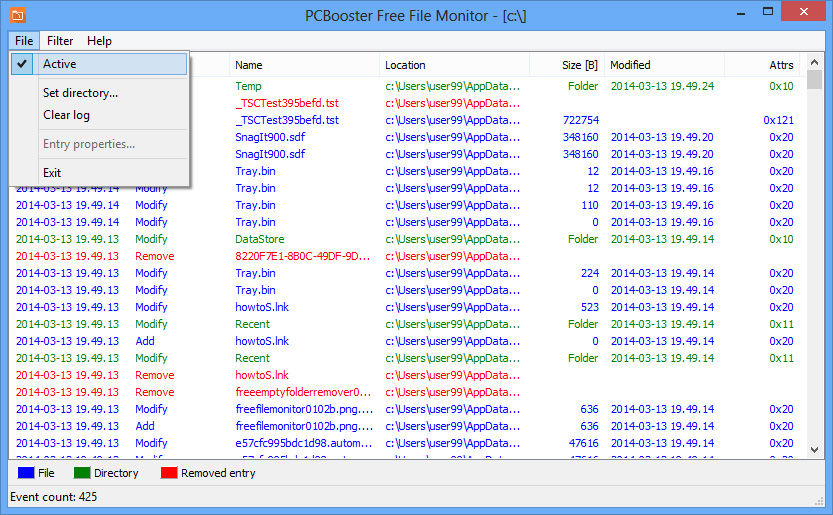
Task: Click the size value 224
Action: [x=590, y=273]
